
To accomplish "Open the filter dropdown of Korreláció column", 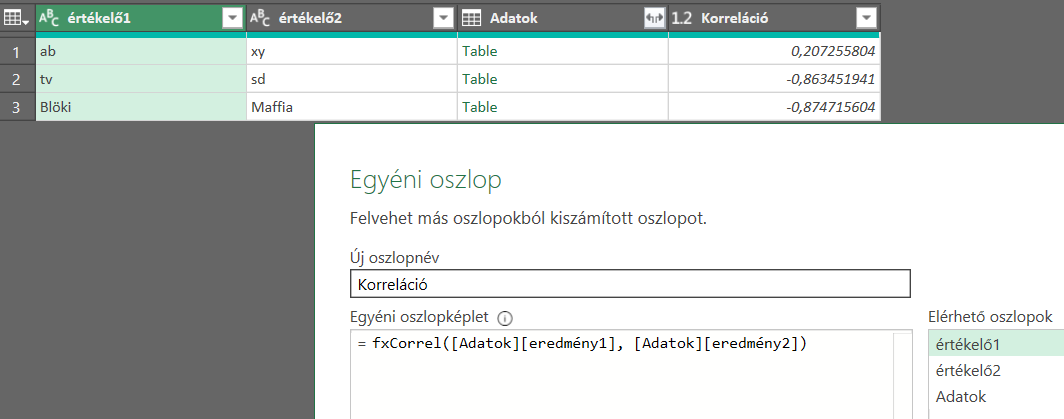I will coord(867,19).
